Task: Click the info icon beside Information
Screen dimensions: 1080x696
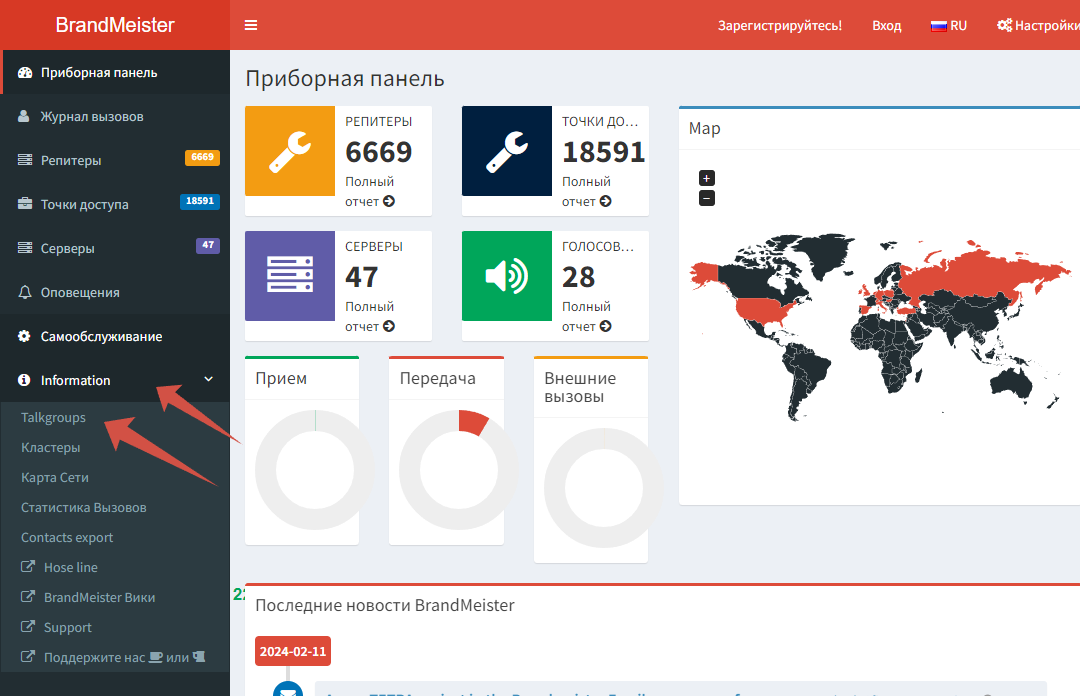Action: tap(24, 380)
